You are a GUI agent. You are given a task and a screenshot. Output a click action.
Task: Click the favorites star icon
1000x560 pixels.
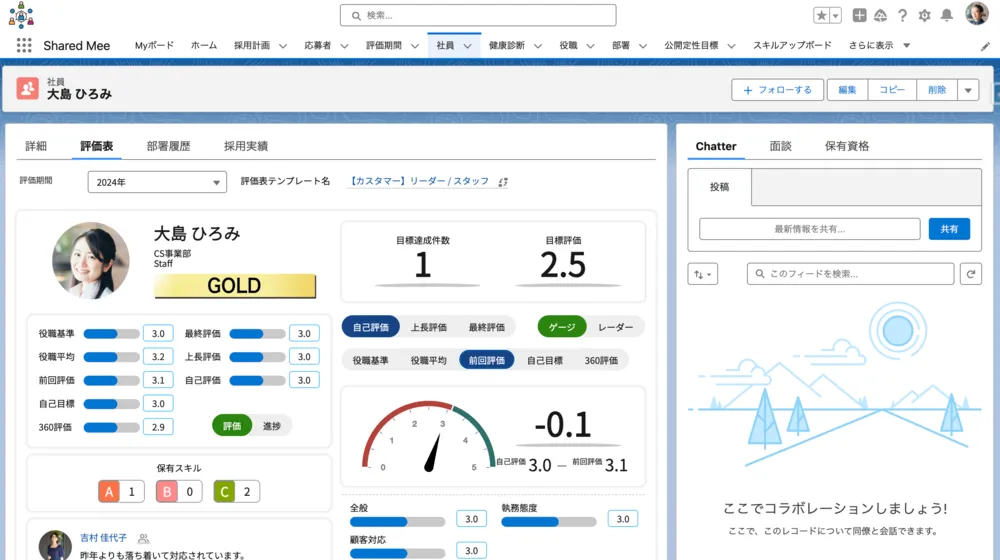pos(821,15)
